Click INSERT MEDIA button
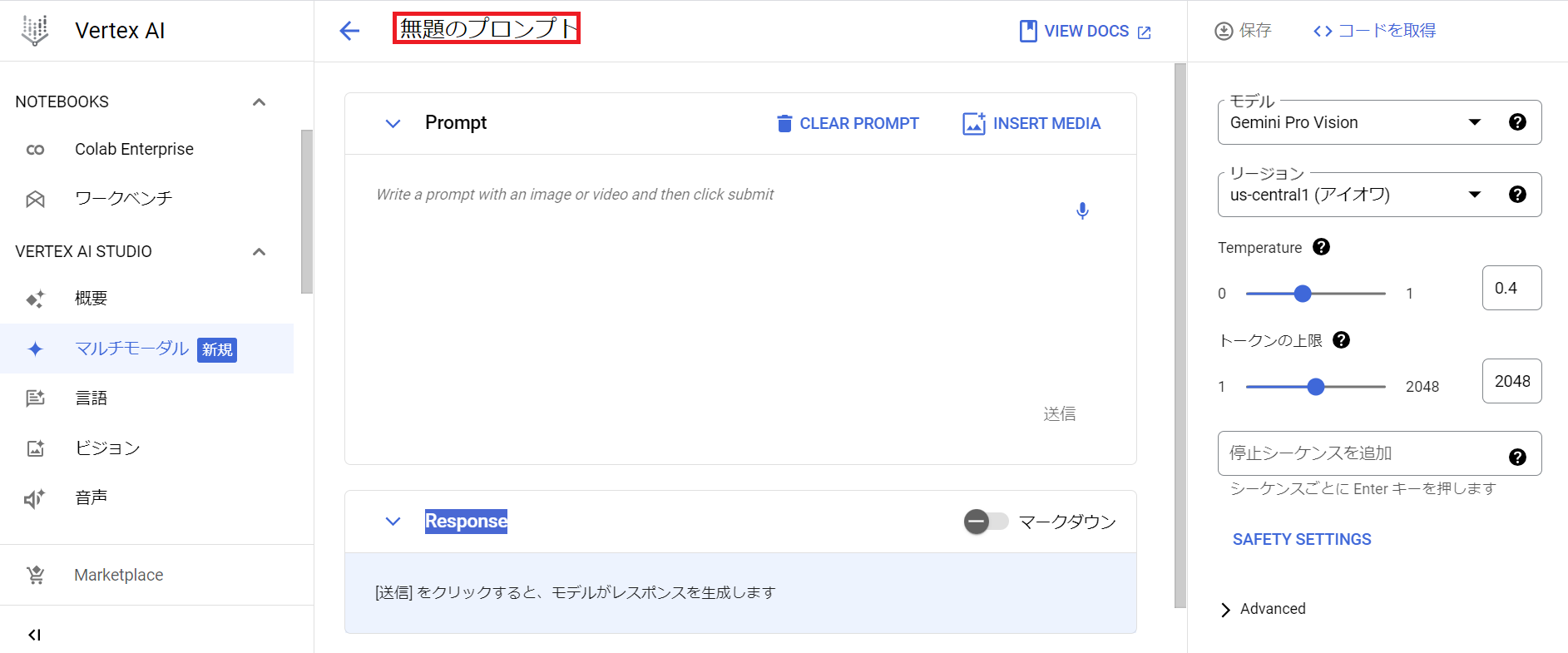Image resolution: width=1568 pixels, height=653 pixels. tap(1031, 124)
